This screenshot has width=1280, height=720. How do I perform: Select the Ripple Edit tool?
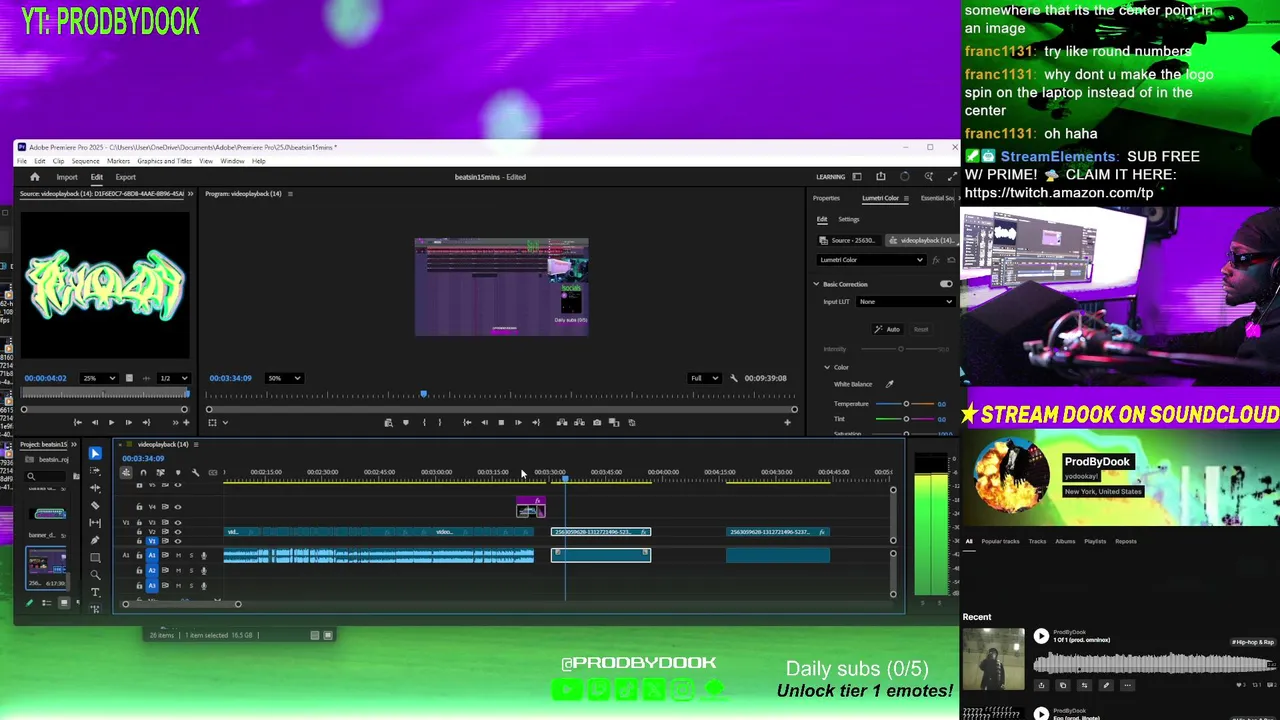click(x=95, y=488)
